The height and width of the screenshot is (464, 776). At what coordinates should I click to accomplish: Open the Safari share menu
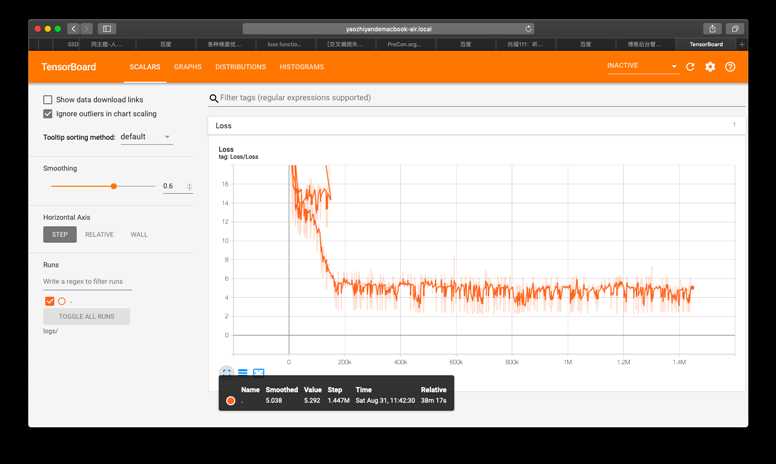click(712, 29)
